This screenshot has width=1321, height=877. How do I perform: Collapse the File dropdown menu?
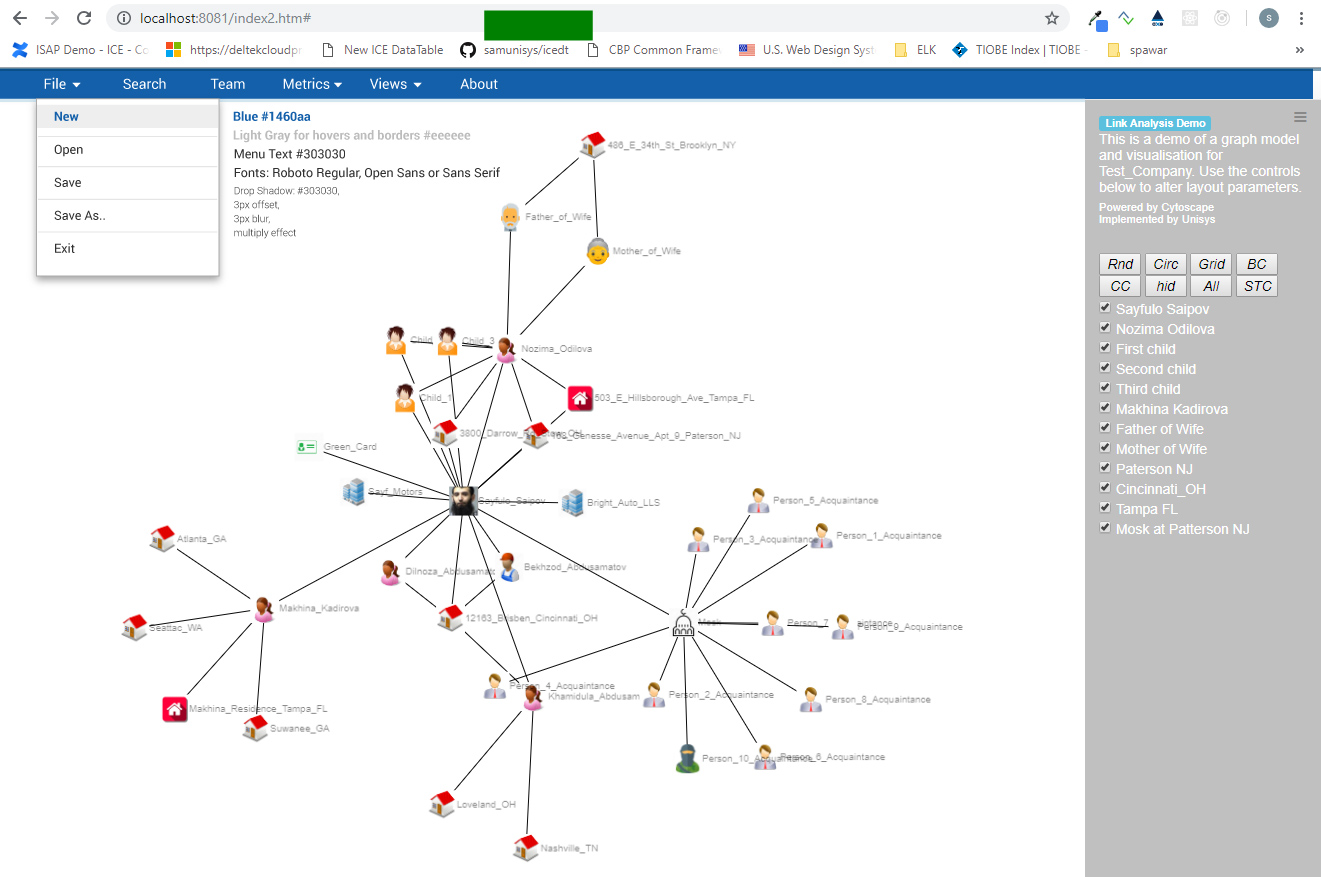62,84
